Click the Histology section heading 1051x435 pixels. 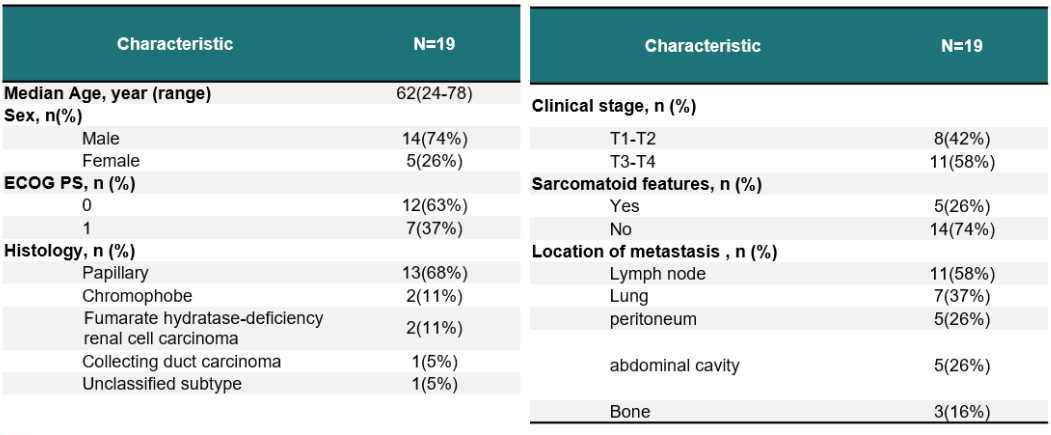(x=70, y=249)
